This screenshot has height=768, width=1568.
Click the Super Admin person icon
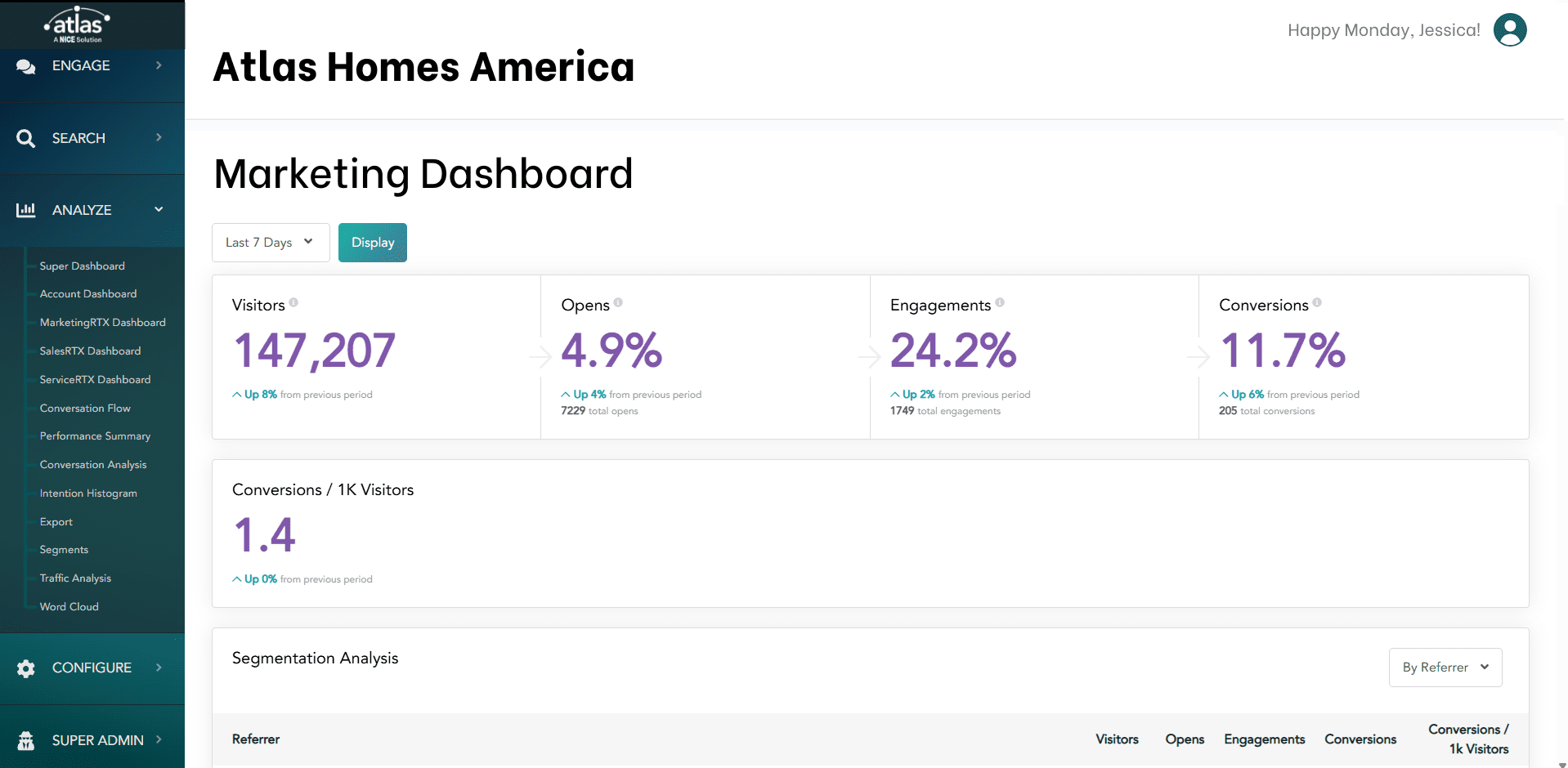click(26, 740)
